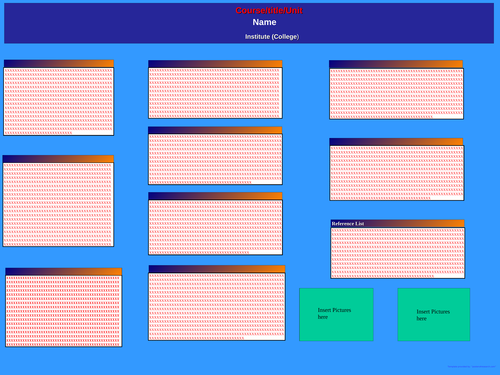Select the "Course/title/Unit" heading text
This screenshot has width=500, height=375.
tap(269, 11)
